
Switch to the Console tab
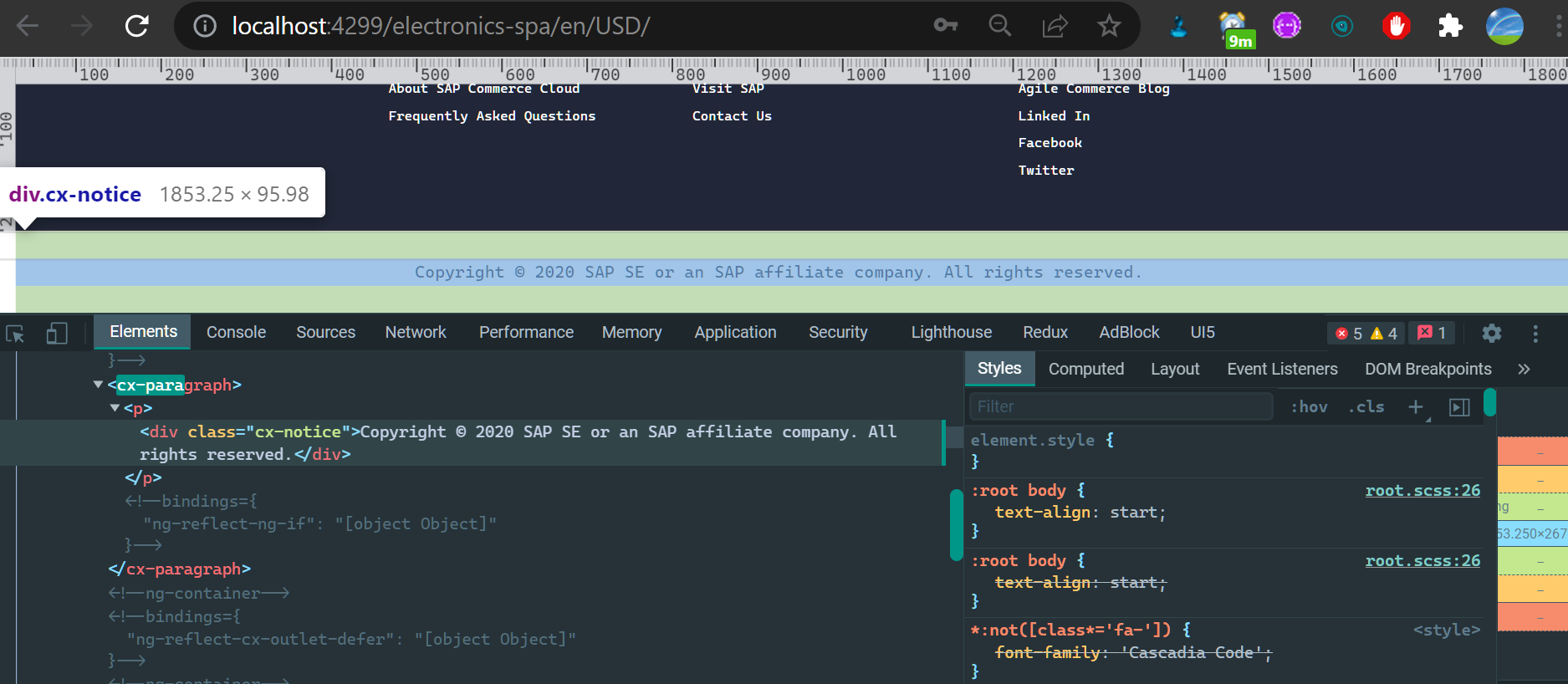(236, 332)
